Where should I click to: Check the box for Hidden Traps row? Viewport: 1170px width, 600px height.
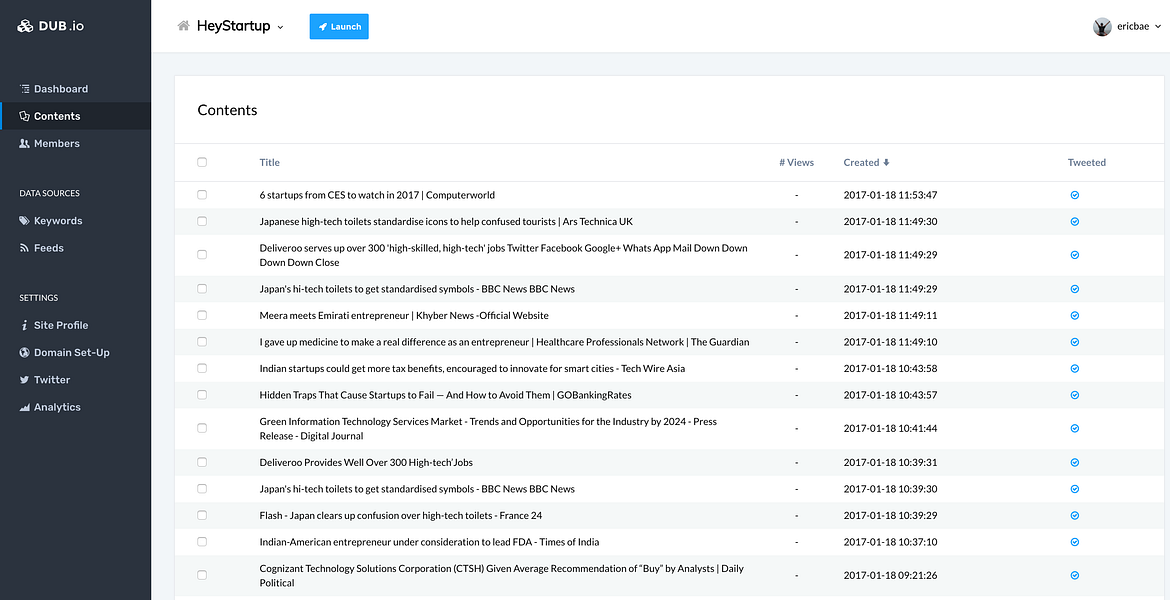(x=202, y=395)
